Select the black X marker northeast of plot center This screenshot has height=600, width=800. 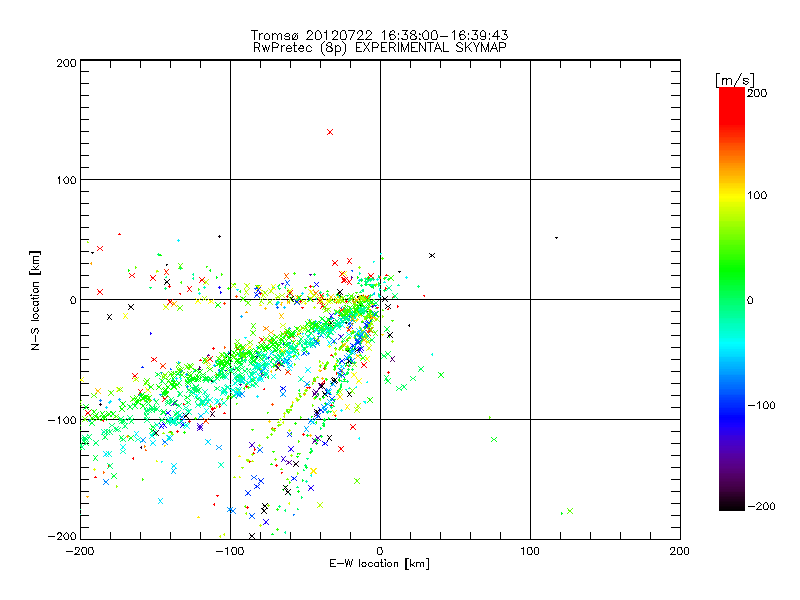432,256
